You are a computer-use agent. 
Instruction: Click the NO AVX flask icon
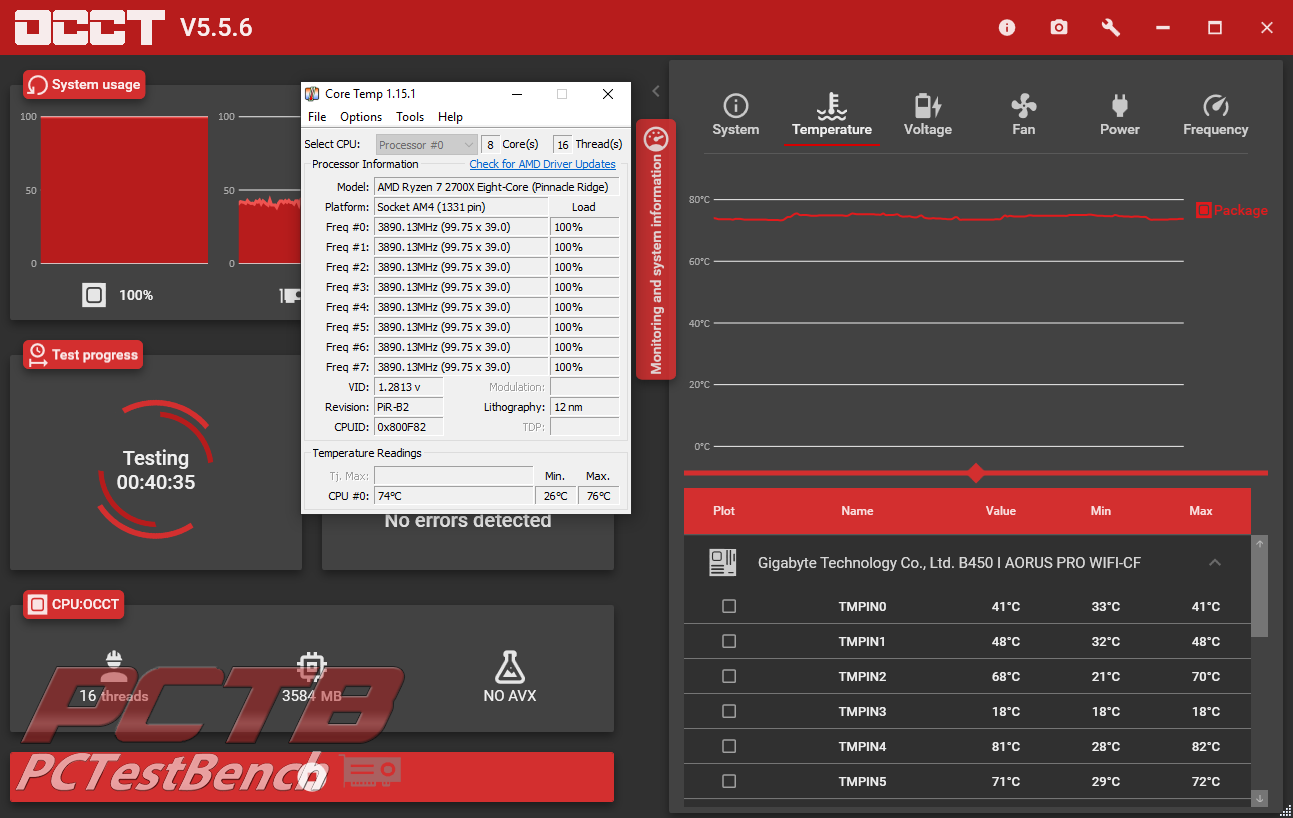click(x=510, y=667)
